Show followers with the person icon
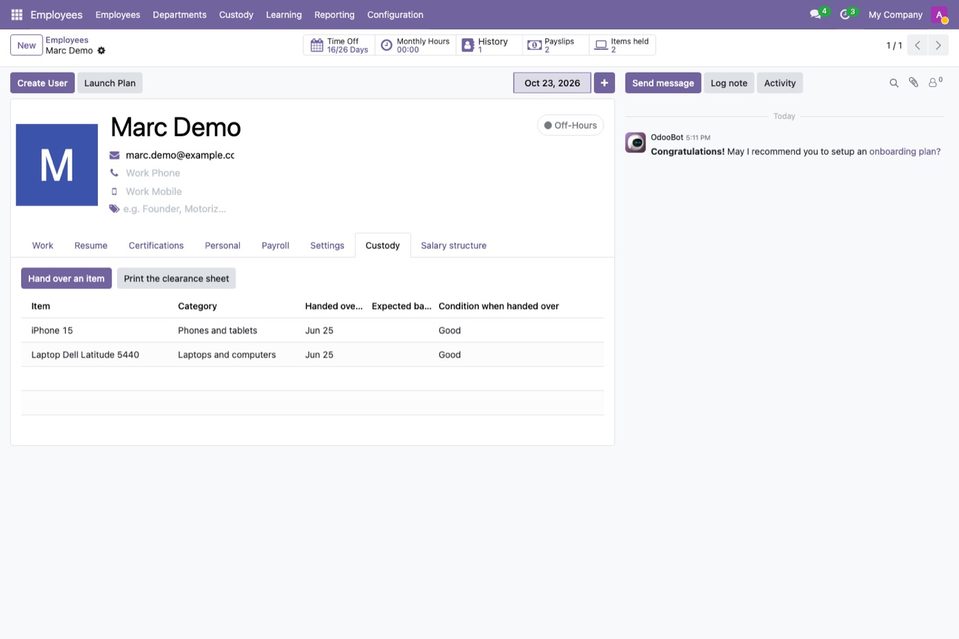Viewport: 959px width, 639px height. 935,83
